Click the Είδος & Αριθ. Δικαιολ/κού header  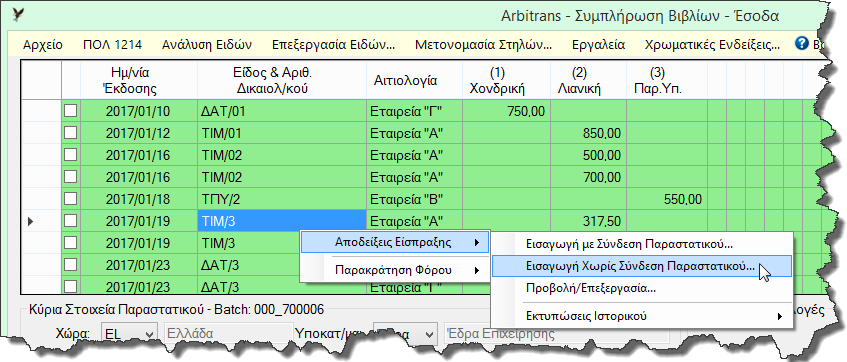282,80
